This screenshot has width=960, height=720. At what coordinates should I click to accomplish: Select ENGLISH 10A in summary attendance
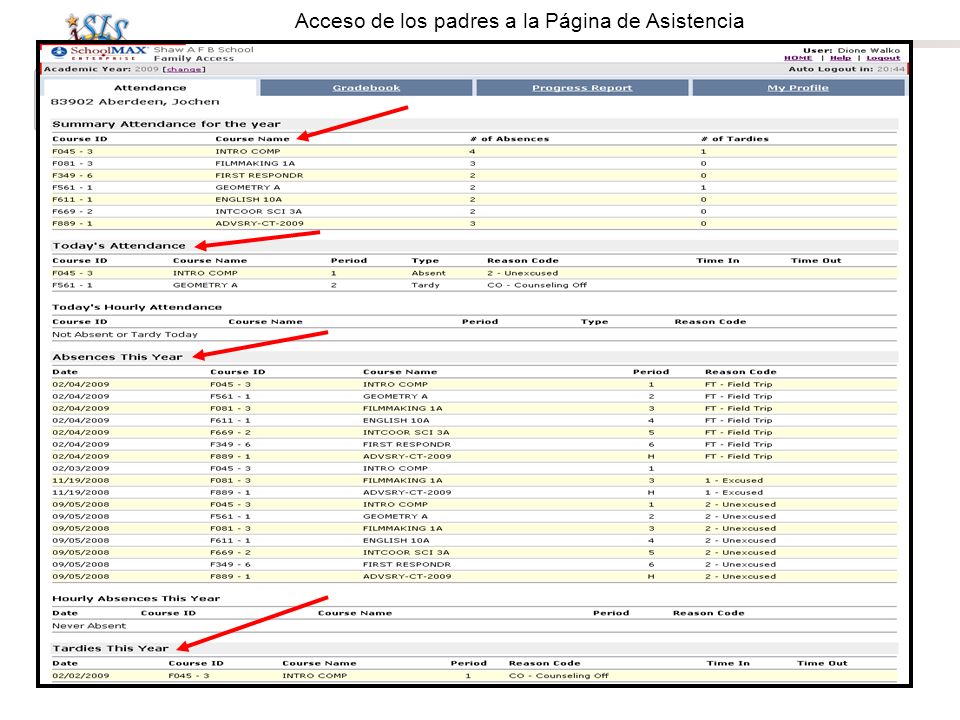(x=249, y=199)
